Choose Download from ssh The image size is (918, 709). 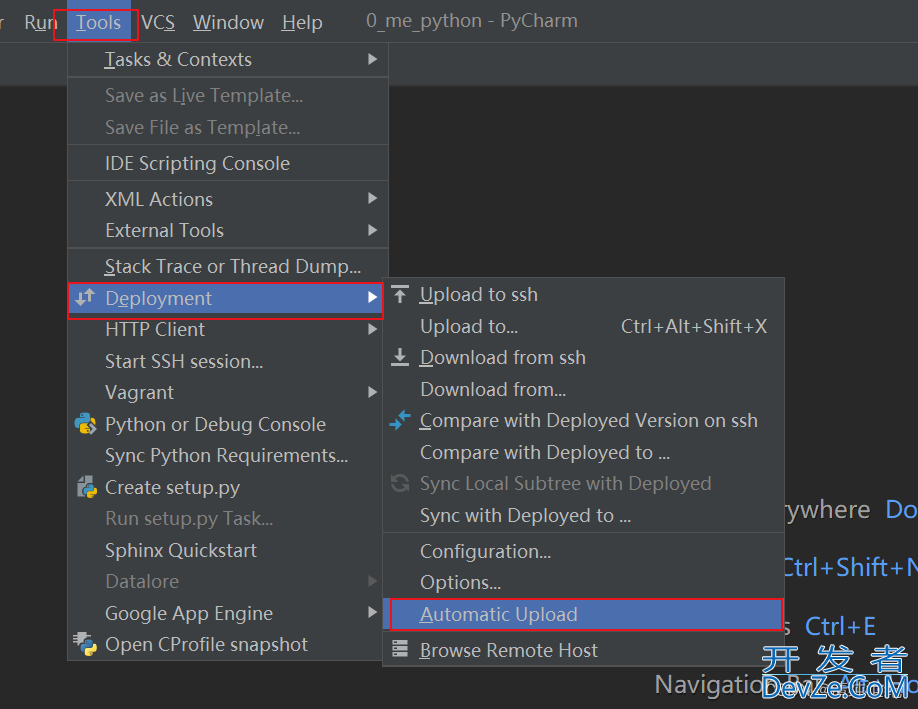click(583, 358)
